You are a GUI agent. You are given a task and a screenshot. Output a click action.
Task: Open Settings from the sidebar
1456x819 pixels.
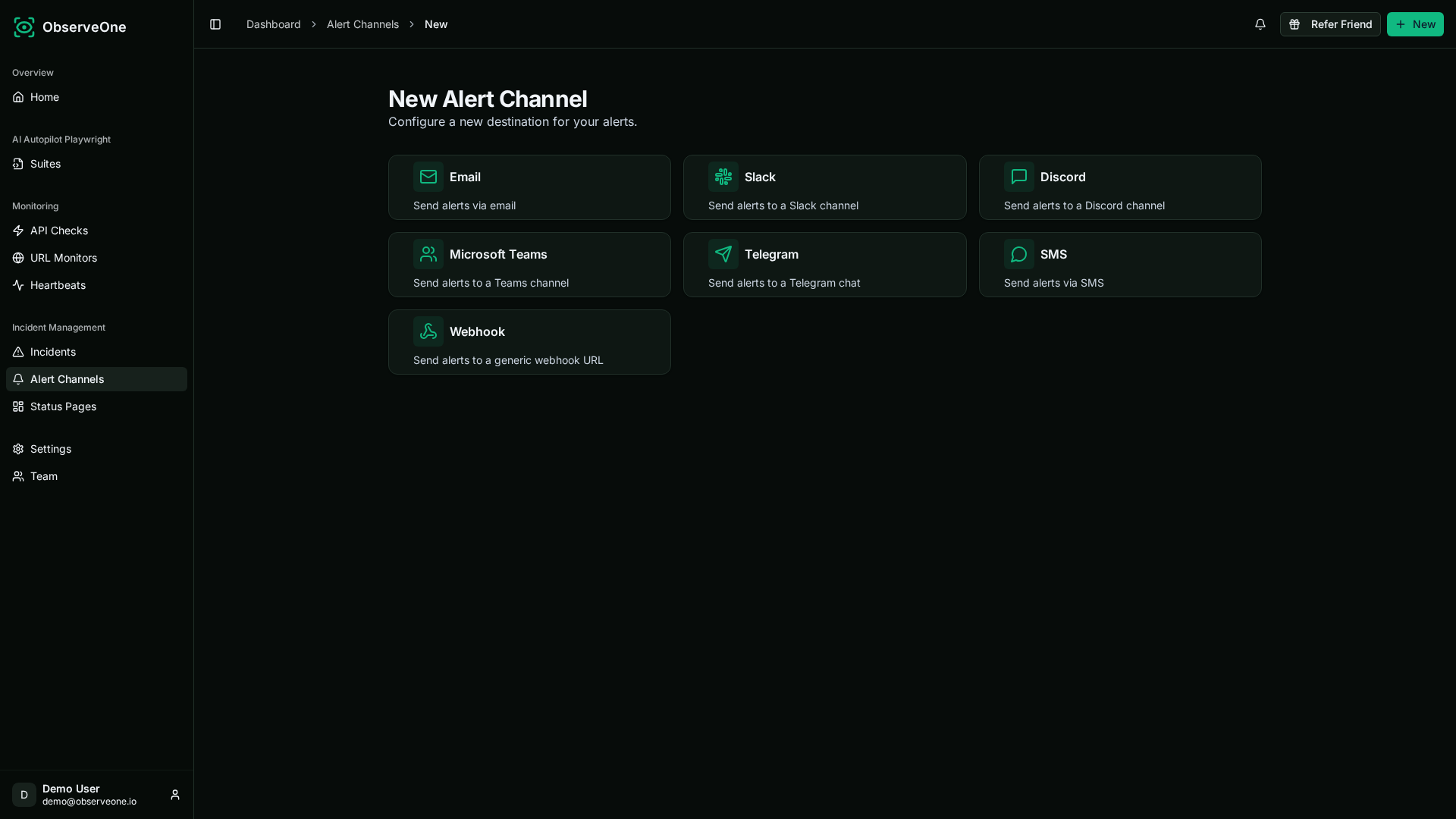pos(96,449)
